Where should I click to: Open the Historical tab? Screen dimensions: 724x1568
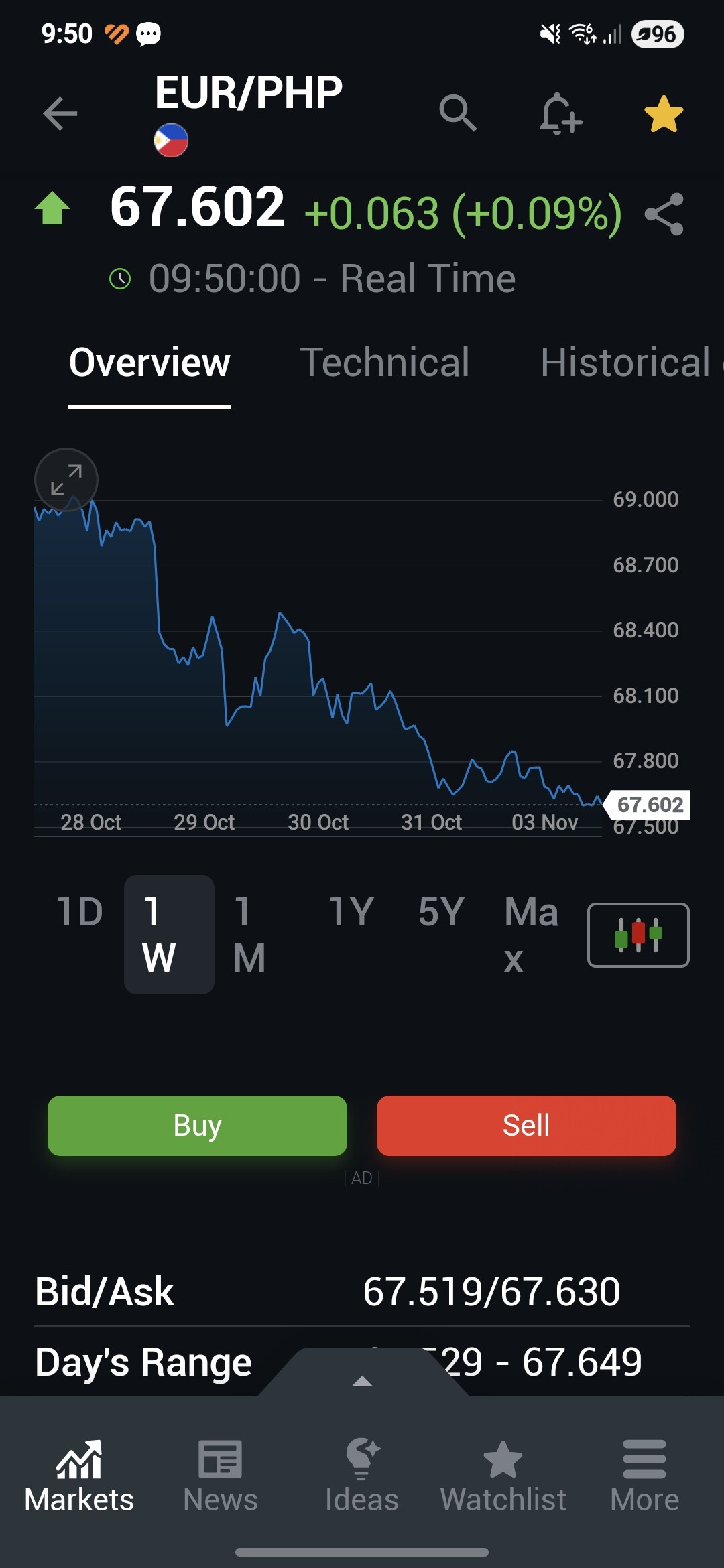coord(625,363)
